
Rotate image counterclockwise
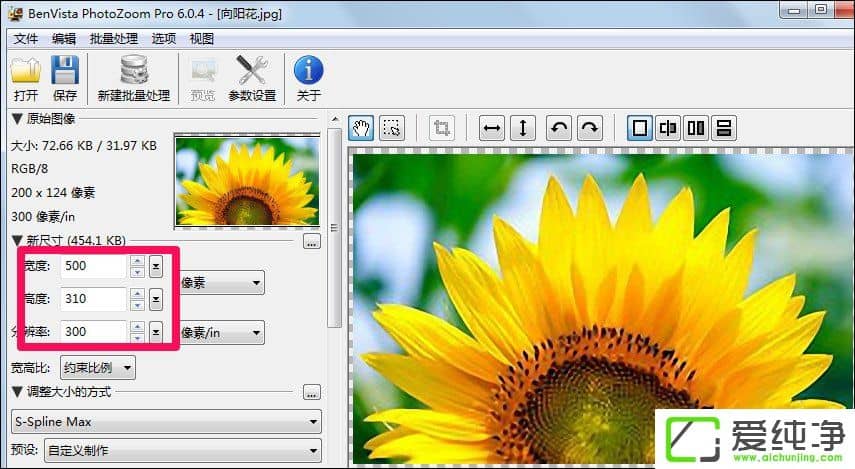tap(560, 128)
